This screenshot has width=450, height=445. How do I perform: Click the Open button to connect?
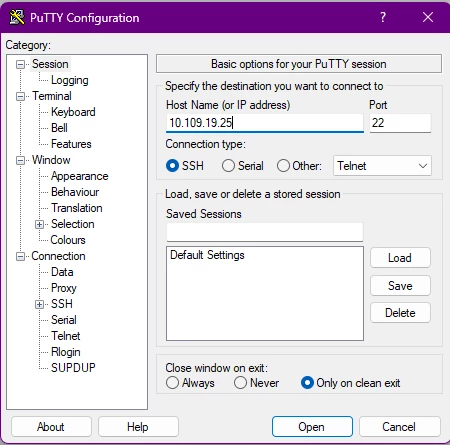click(x=312, y=426)
